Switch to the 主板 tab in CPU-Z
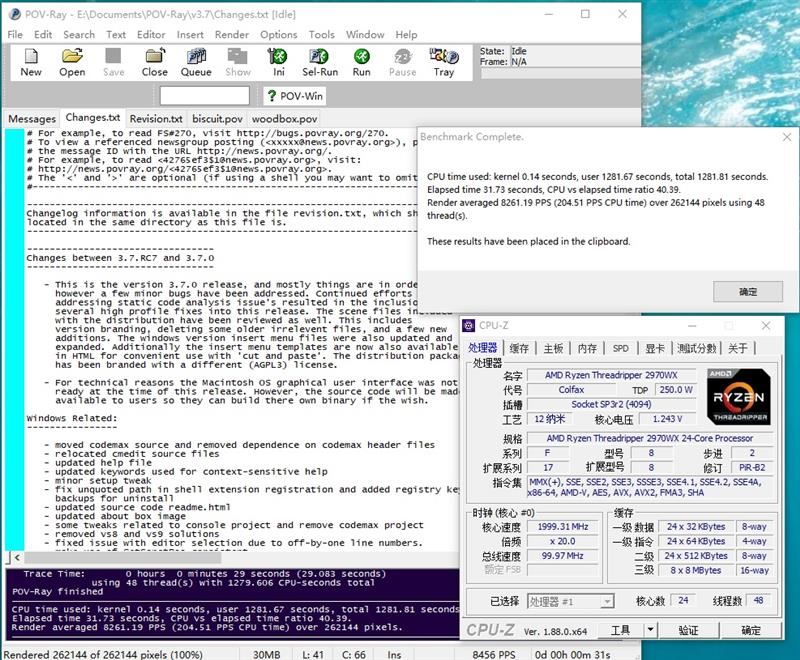 click(x=553, y=348)
